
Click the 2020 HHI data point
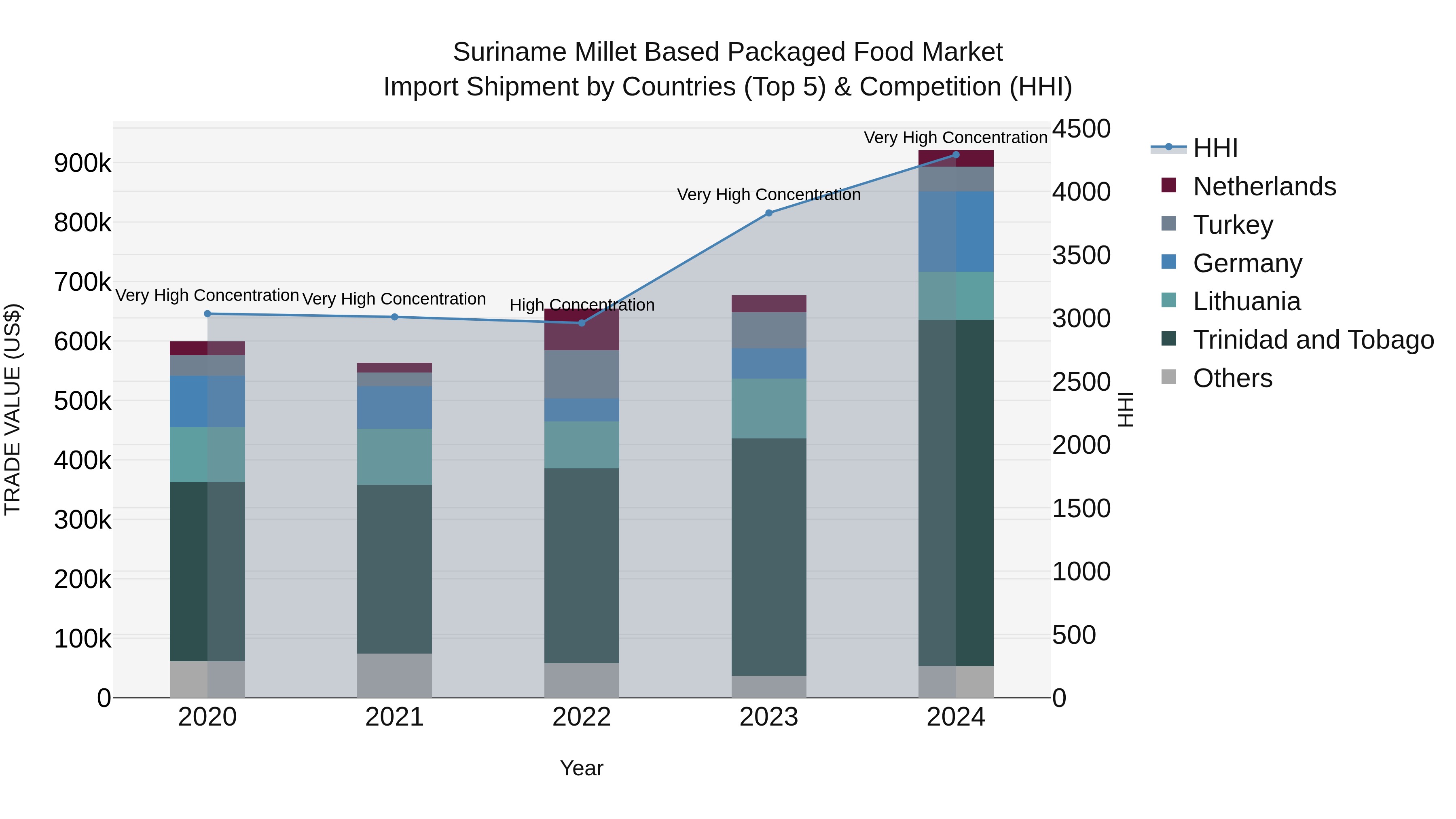[x=207, y=314]
